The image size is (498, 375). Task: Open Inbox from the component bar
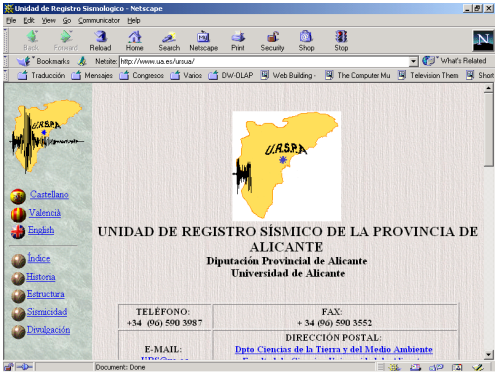(415, 367)
